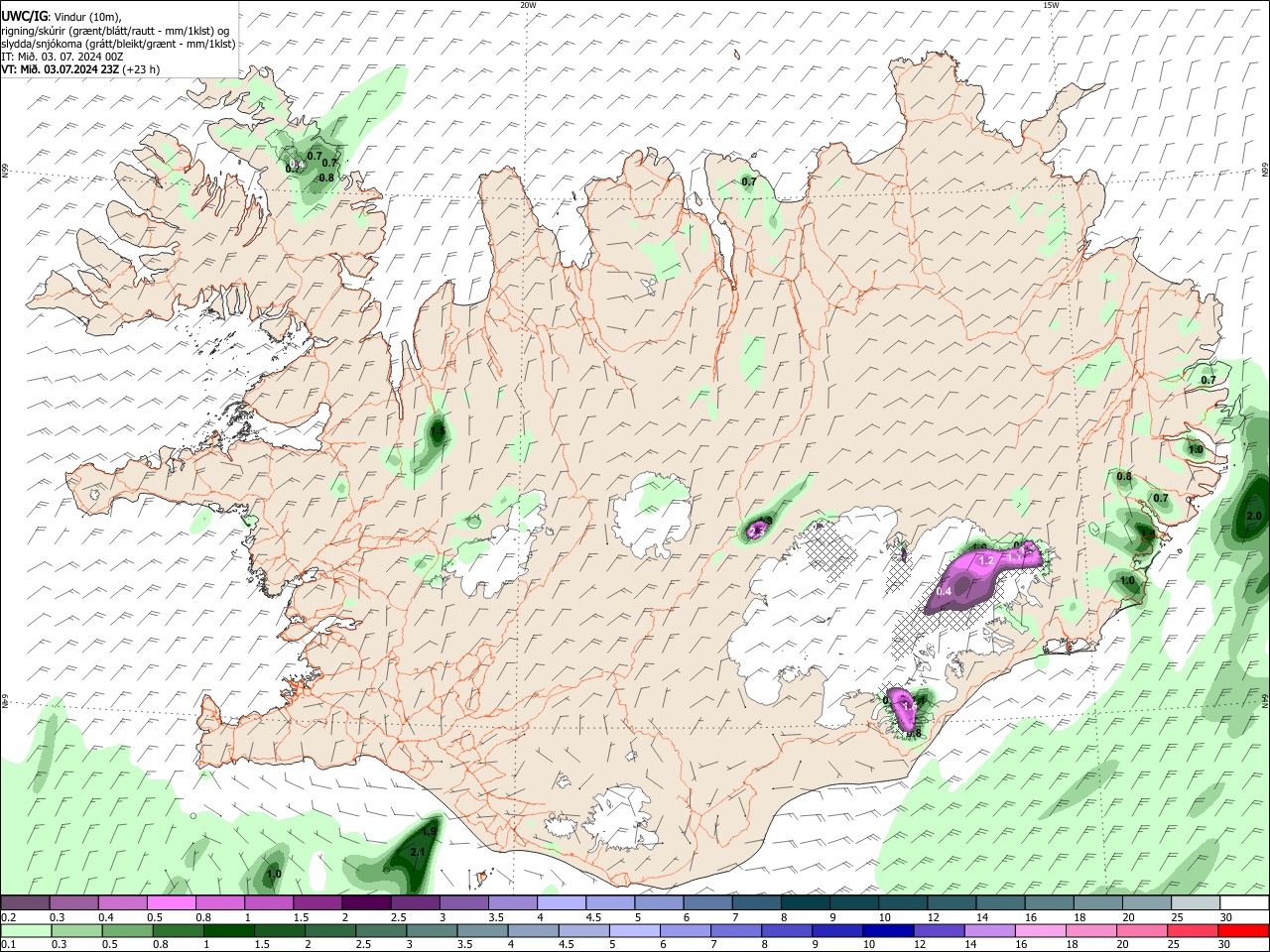Click the 'IT: Mið. 03. 07. 2024 00Z' line
This screenshot has height=952, width=1270.
coord(63,57)
